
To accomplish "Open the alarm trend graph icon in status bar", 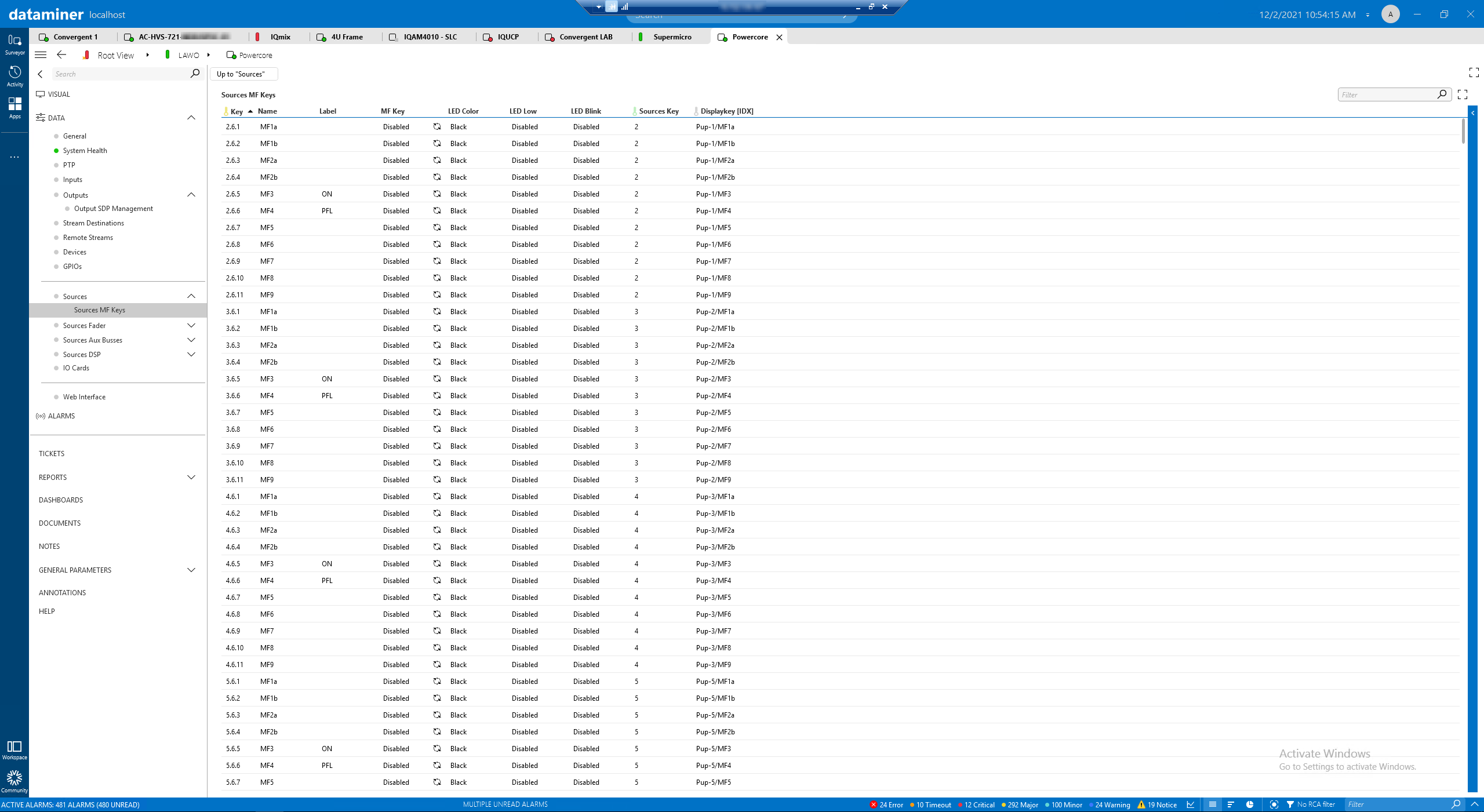I will click(1191, 804).
